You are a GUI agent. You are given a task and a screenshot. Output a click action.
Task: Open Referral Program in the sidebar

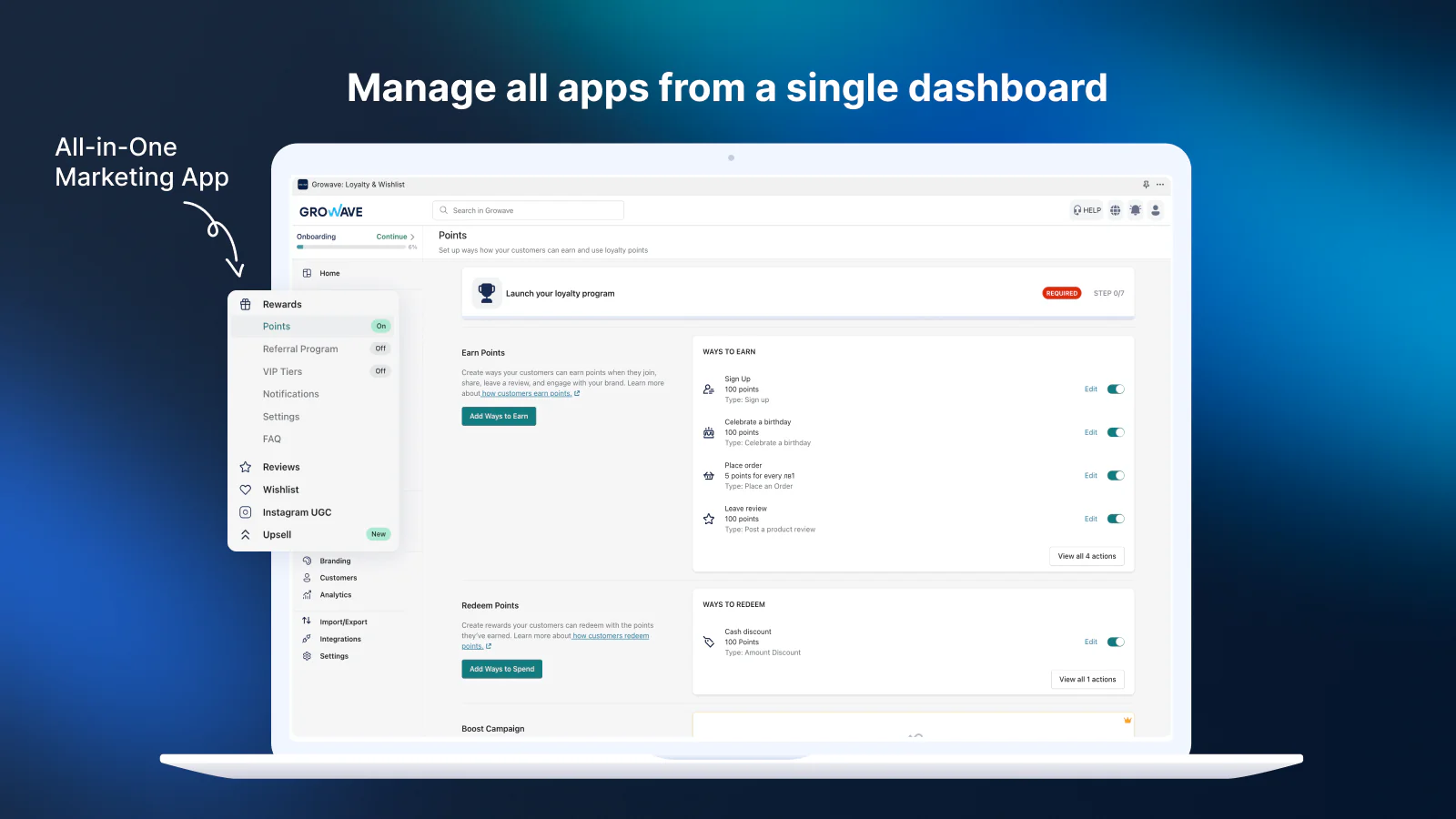pos(300,349)
